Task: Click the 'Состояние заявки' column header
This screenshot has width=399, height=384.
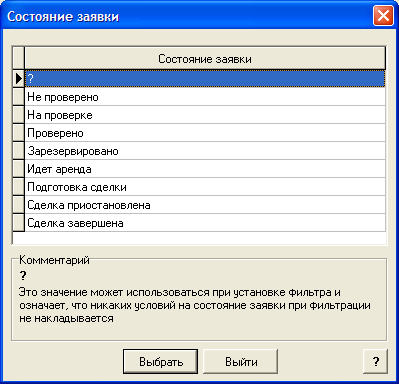Action: (x=205, y=59)
